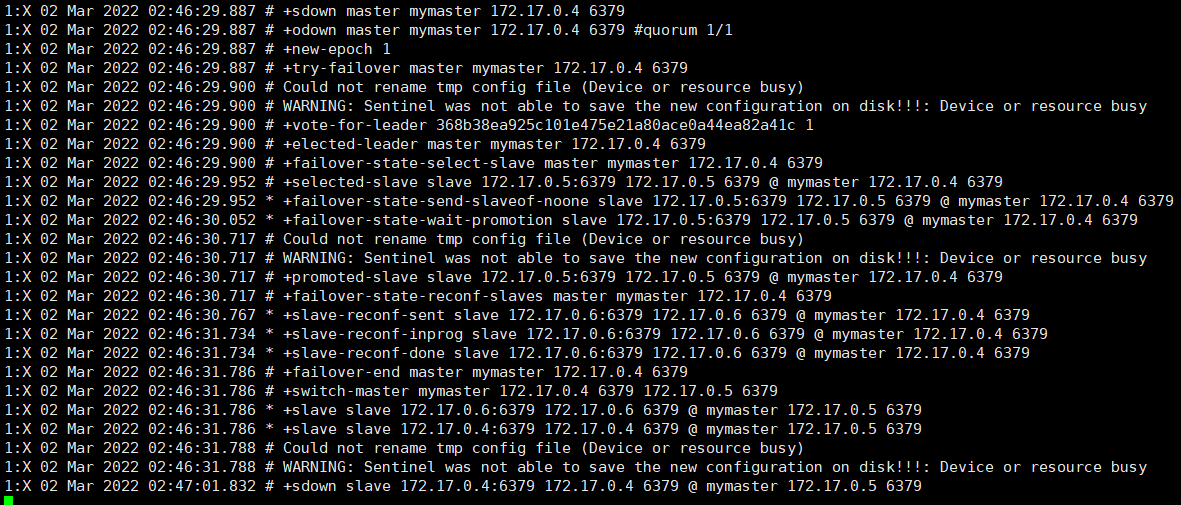
Task: Click the '+failover-state-reconf-slaves' log line
Action: coord(418,296)
